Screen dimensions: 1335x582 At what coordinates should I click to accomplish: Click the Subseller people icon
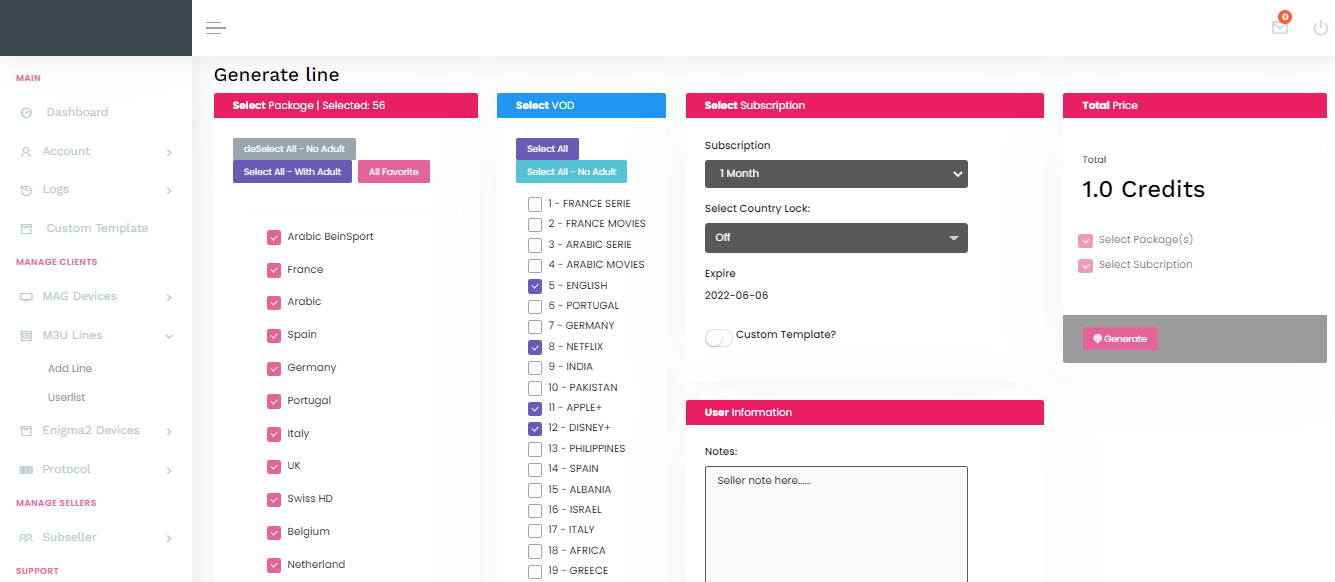pyautogui.click(x=26, y=538)
